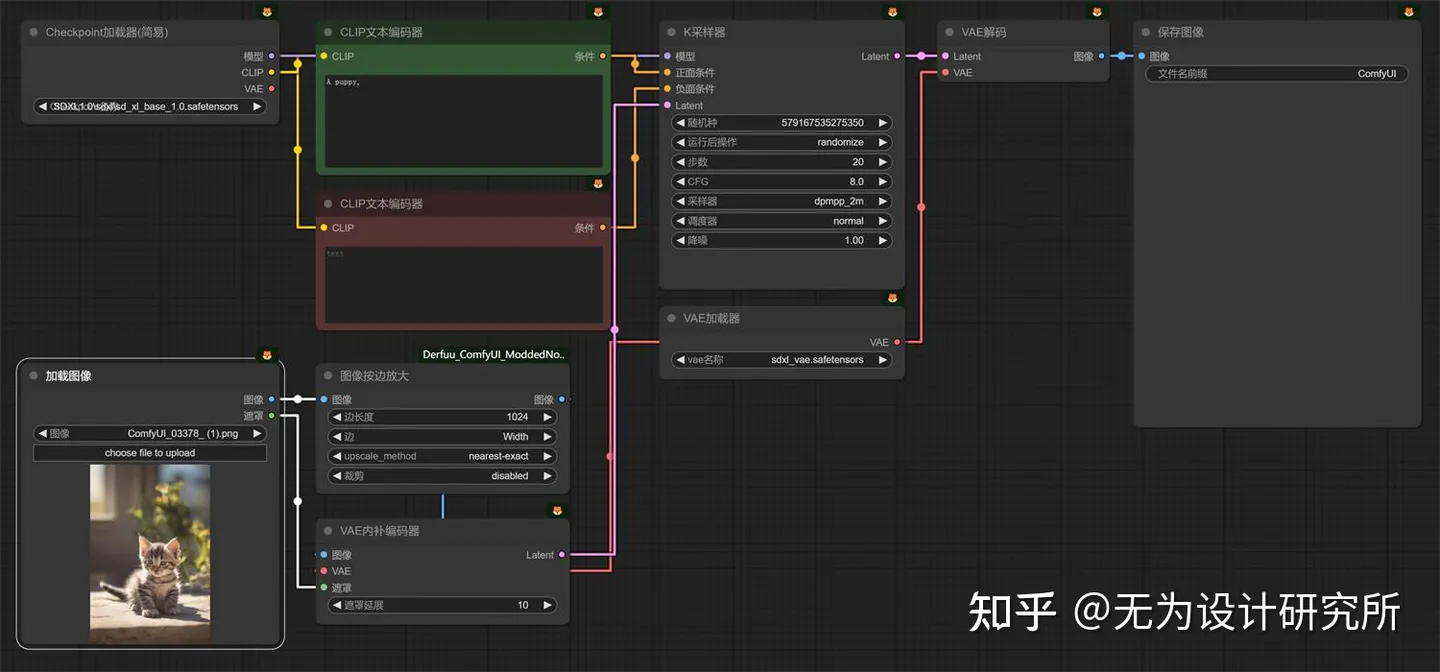The width and height of the screenshot is (1440, 672).
Task: Click the fox badge above the 保存图像 node
Action: [1409, 12]
